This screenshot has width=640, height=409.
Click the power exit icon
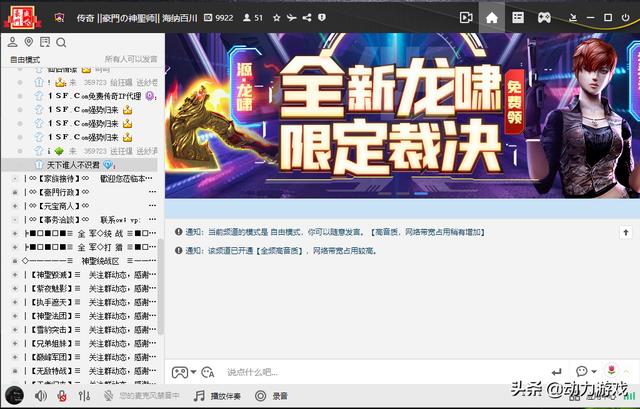click(x=625, y=18)
